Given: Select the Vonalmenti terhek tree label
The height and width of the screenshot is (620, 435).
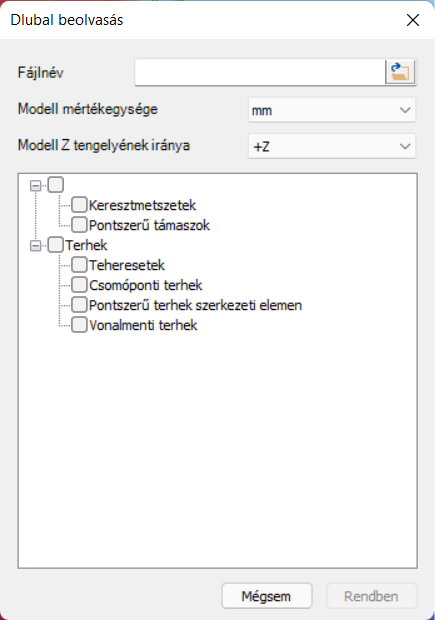Looking at the screenshot, I should tap(143, 325).
